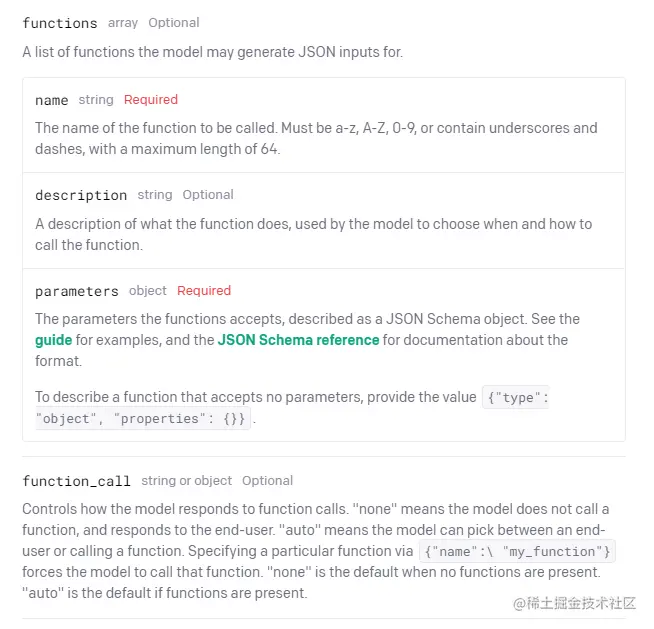Click the Optional label beside function_call
The image size is (654, 629).
(267, 481)
